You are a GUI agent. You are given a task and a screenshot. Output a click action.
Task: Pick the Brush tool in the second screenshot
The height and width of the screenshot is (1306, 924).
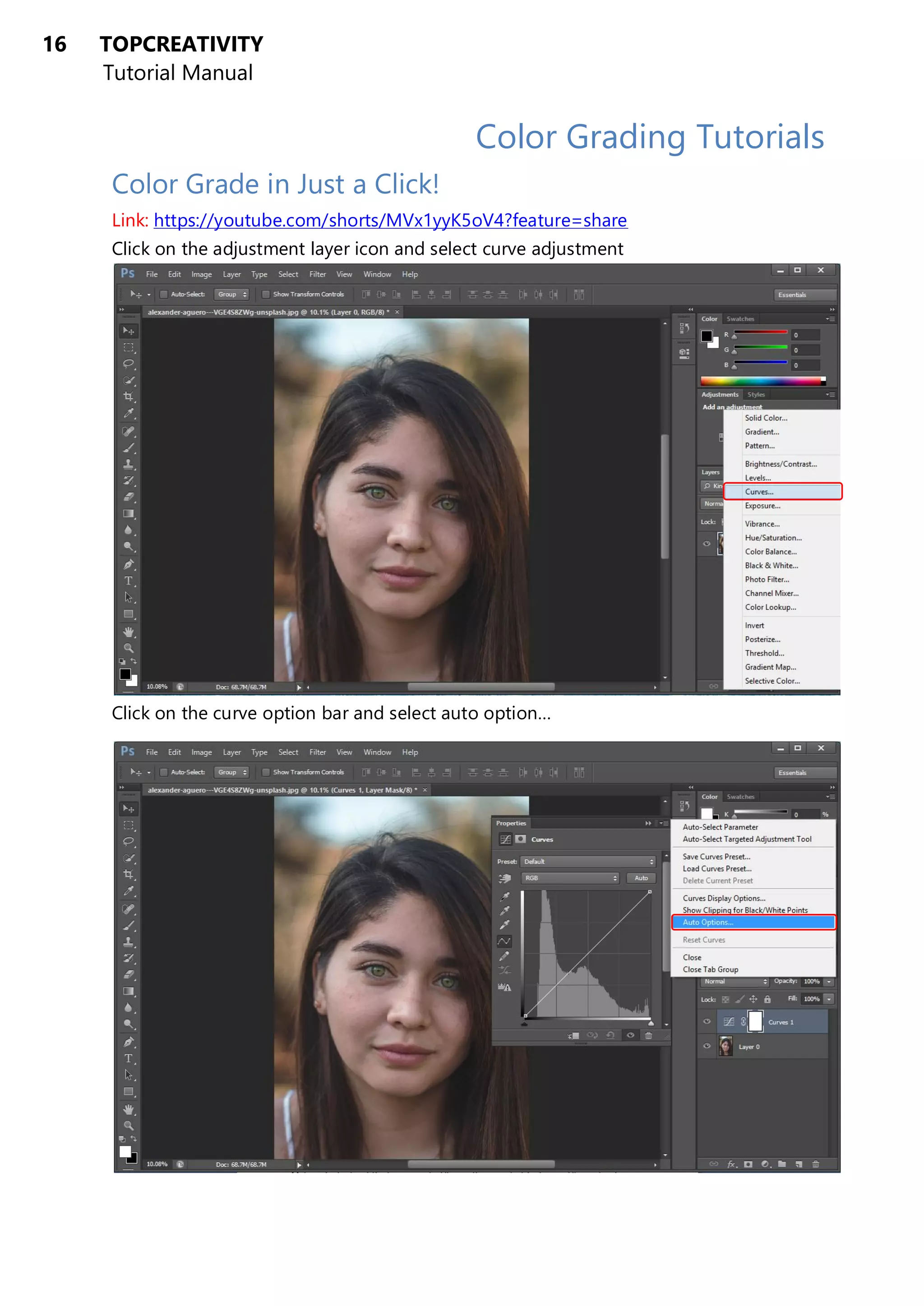129,925
